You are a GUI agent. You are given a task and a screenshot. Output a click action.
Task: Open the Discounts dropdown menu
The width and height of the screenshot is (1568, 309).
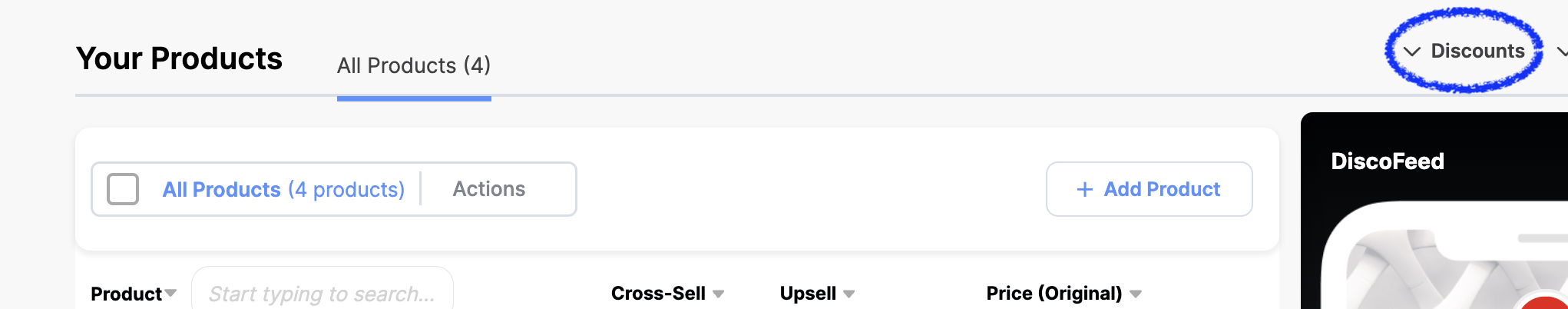pos(1464,51)
